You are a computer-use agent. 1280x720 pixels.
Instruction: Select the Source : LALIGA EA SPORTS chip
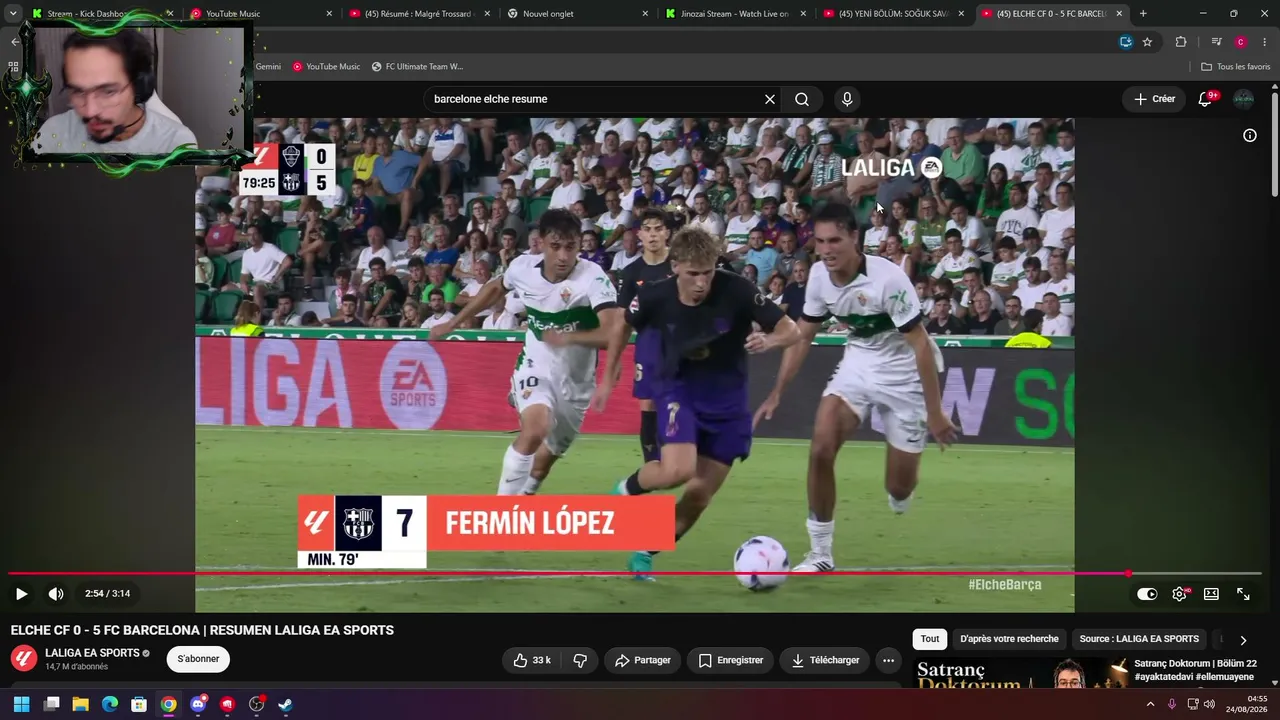point(1139,639)
